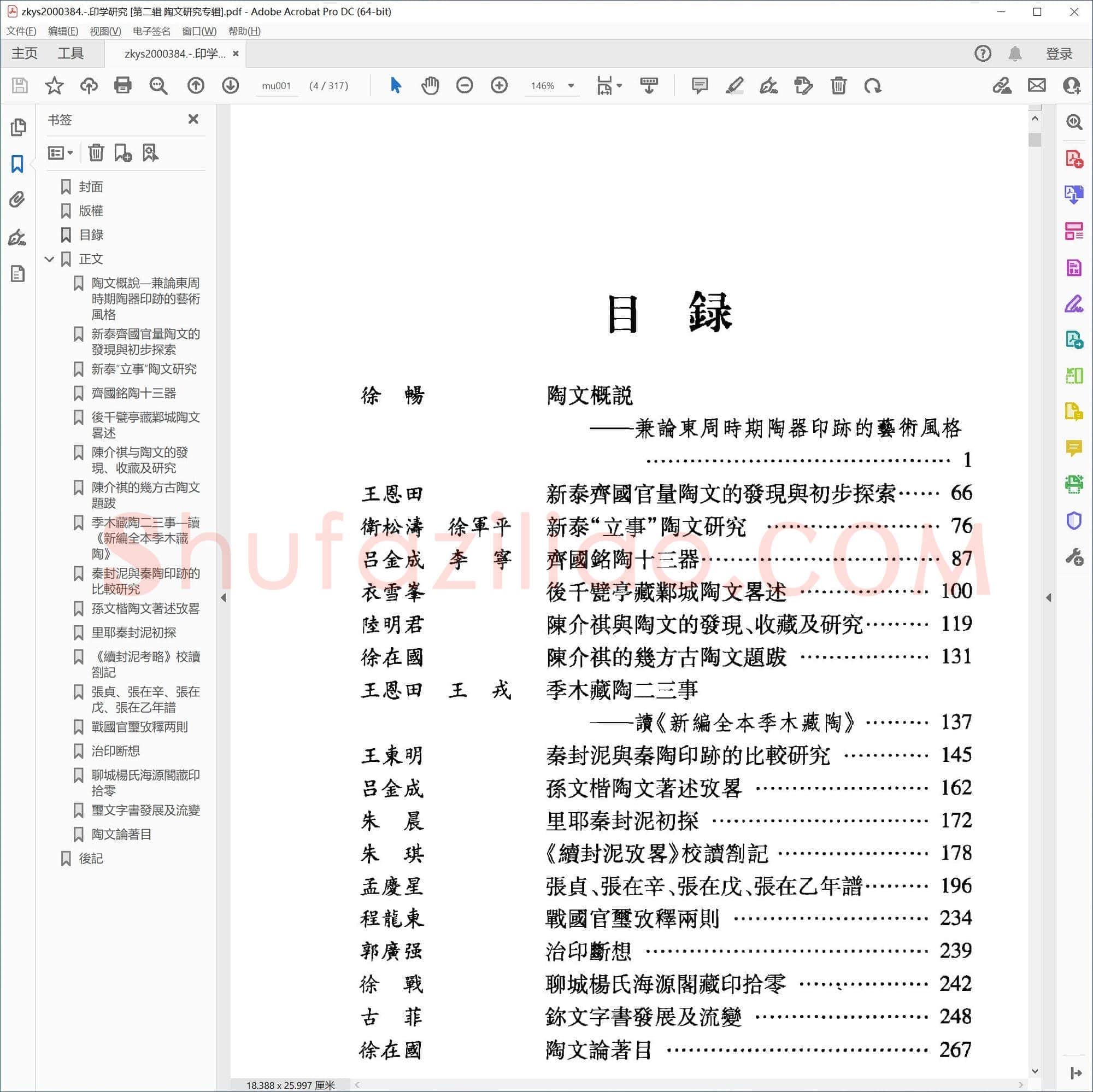
Task: Click the 登录 sign-in button
Action: [x=1059, y=54]
